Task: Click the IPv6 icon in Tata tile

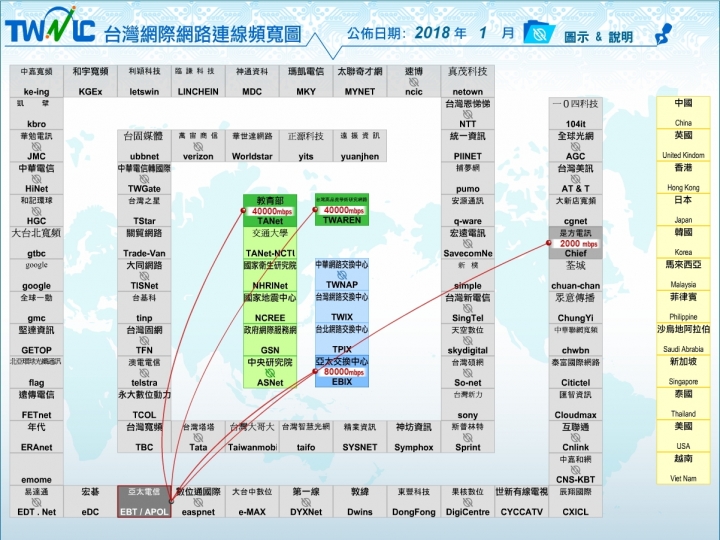Action: 198,437
